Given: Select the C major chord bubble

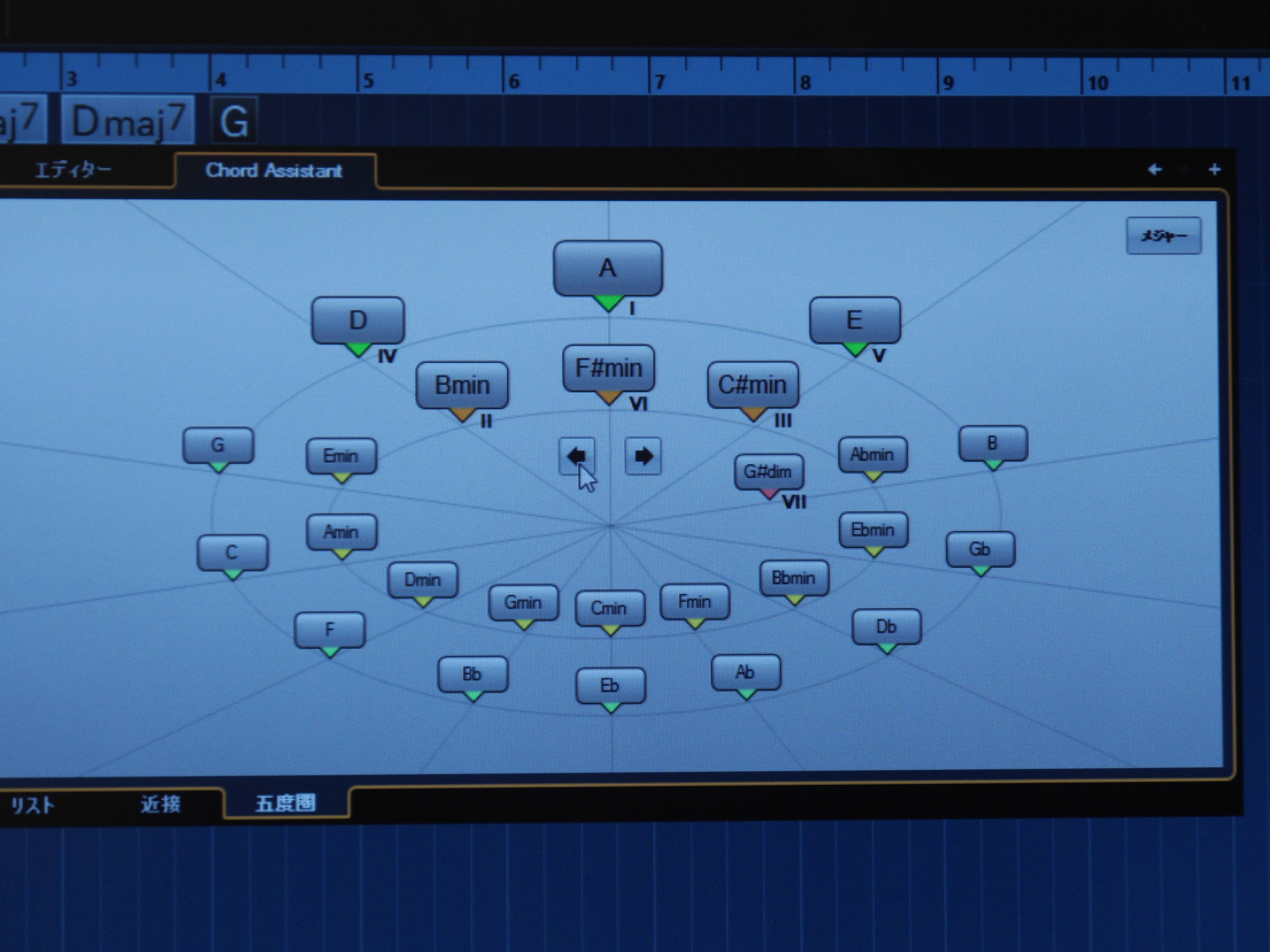Looking at the screenshot, I should pos(233,553).
